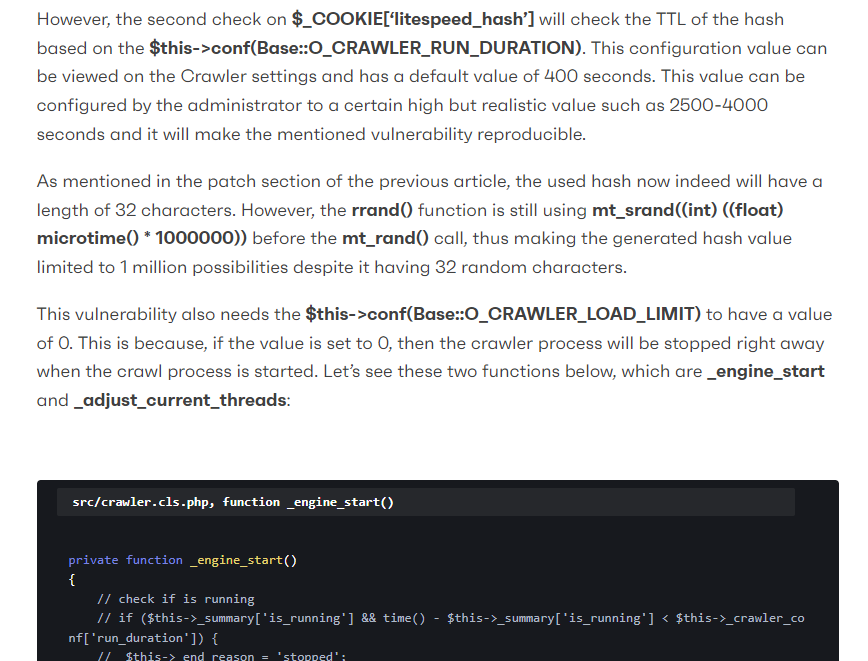Click the text '2500-4000' in first paragraph

tap(719, 105)
